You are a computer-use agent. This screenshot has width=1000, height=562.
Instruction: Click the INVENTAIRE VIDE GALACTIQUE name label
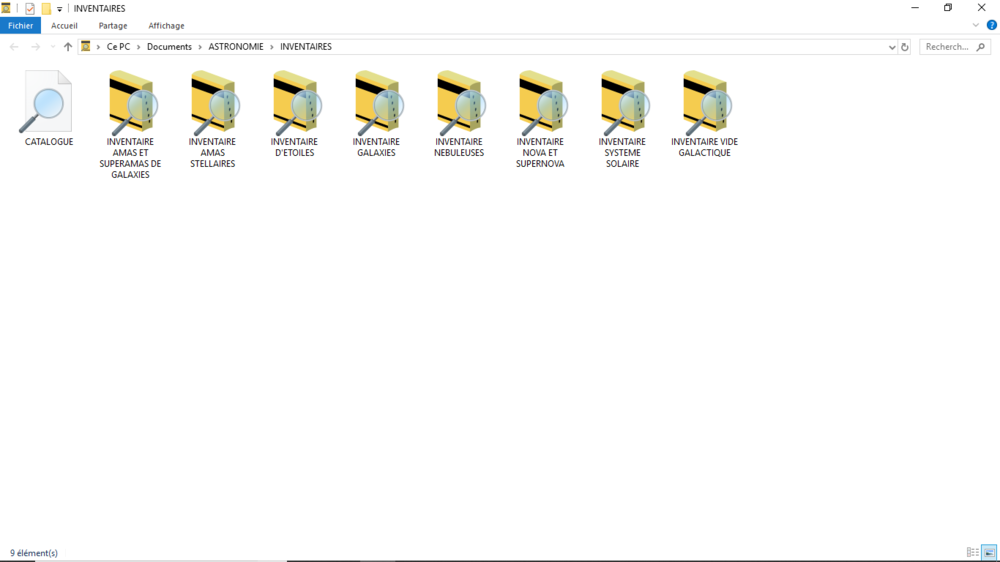tap(705, 147)
